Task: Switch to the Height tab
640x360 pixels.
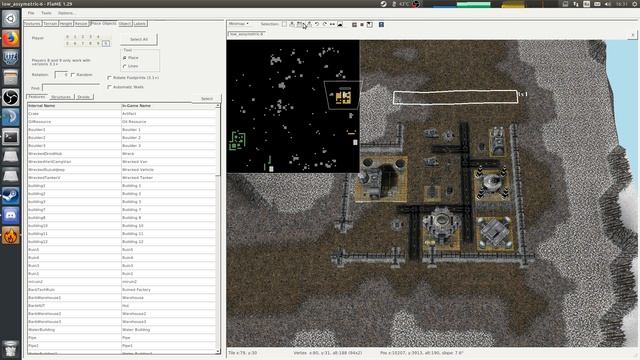Action: click(x=66, y=24)
